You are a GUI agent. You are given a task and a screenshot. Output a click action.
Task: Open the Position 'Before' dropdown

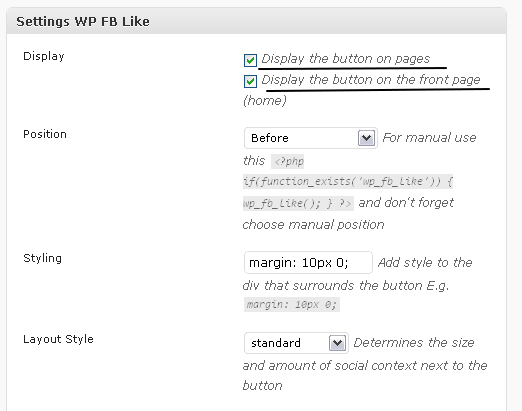[311, 138]
